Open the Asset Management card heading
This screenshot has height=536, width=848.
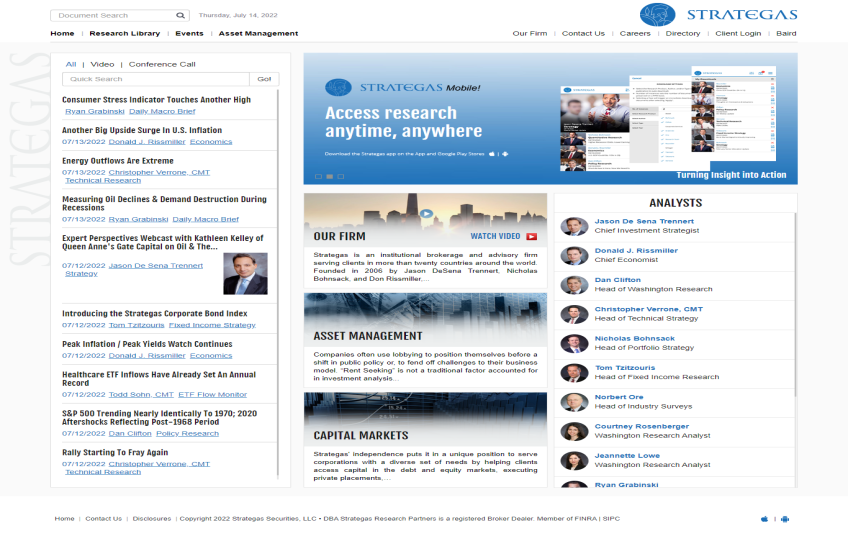[368, 336]
